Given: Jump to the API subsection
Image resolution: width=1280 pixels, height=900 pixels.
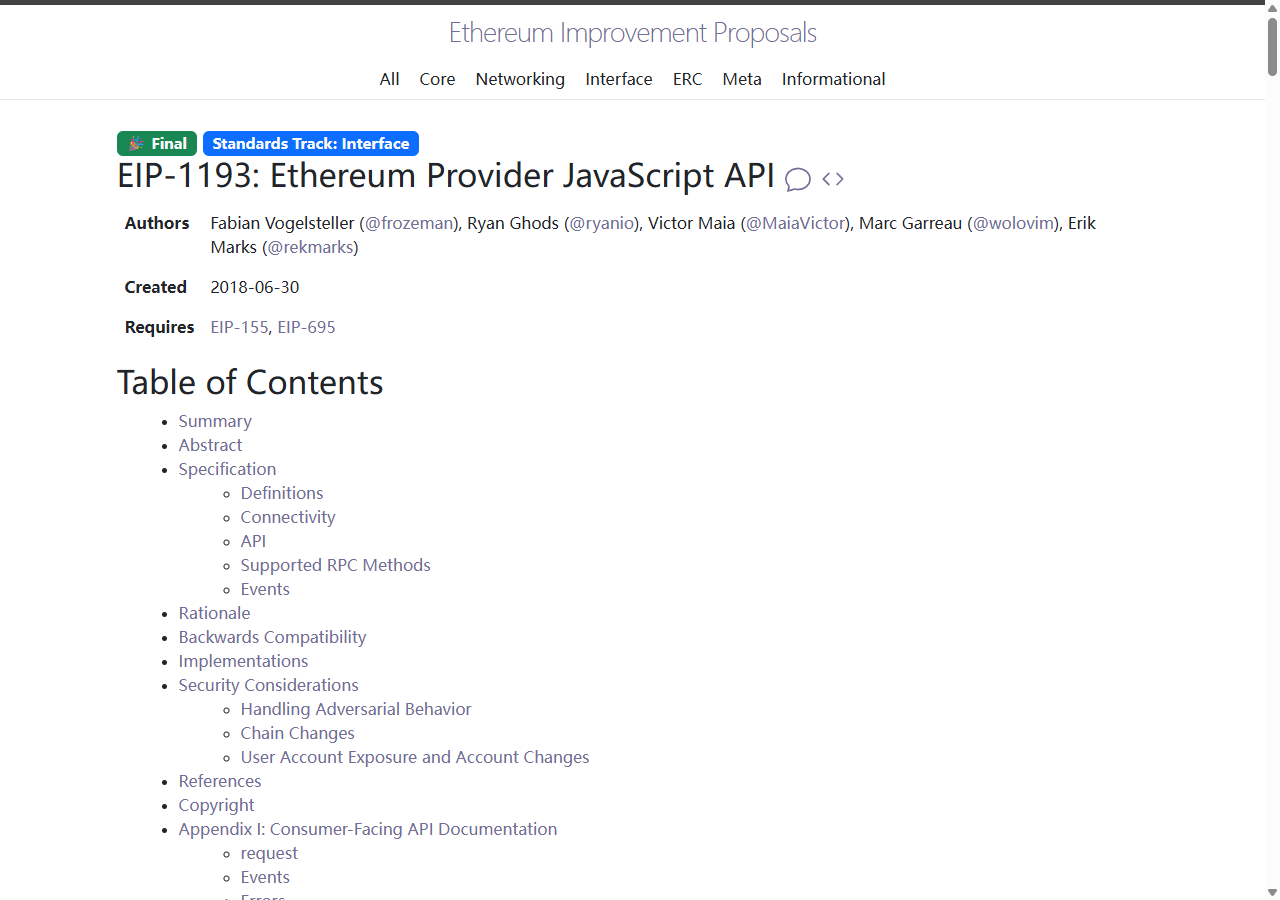Looking at the screenshot, I should 254,541.
